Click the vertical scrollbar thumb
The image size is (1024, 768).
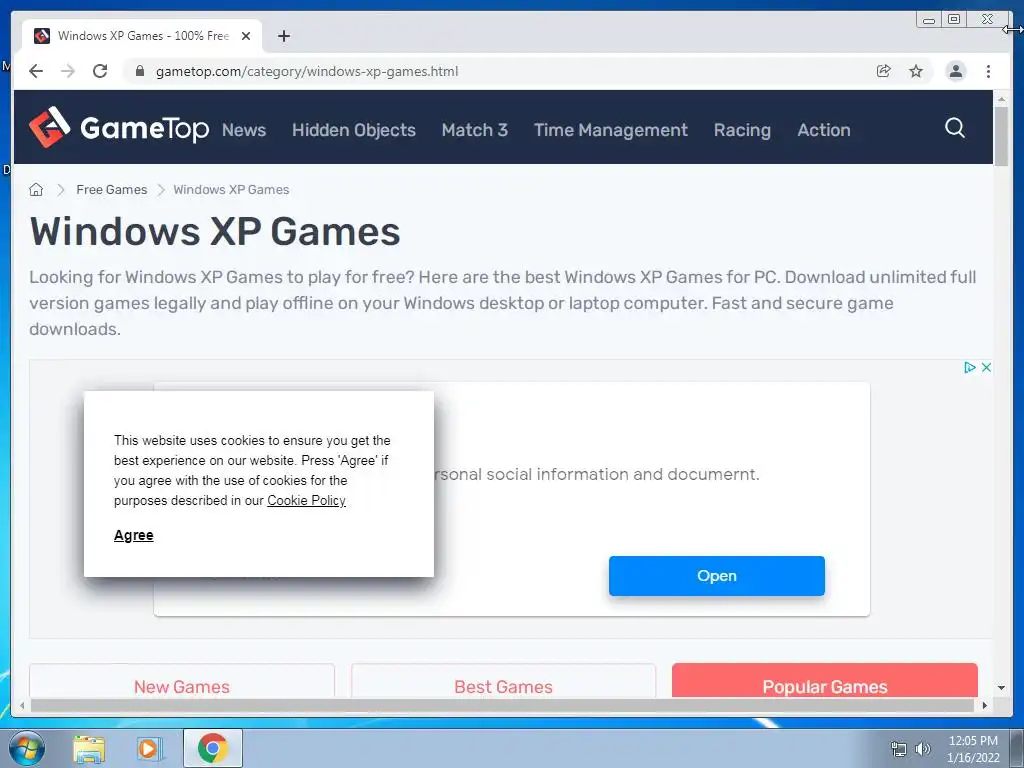[x=1001, y=136]
